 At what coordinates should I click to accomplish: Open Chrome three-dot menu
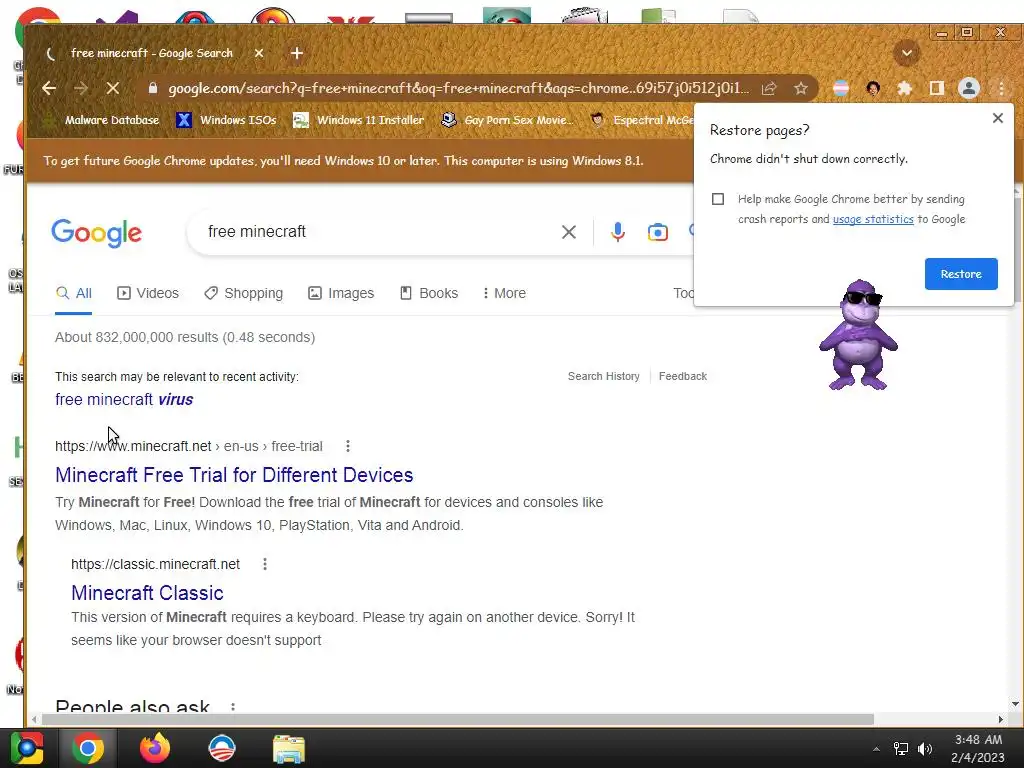[1001, 88]
